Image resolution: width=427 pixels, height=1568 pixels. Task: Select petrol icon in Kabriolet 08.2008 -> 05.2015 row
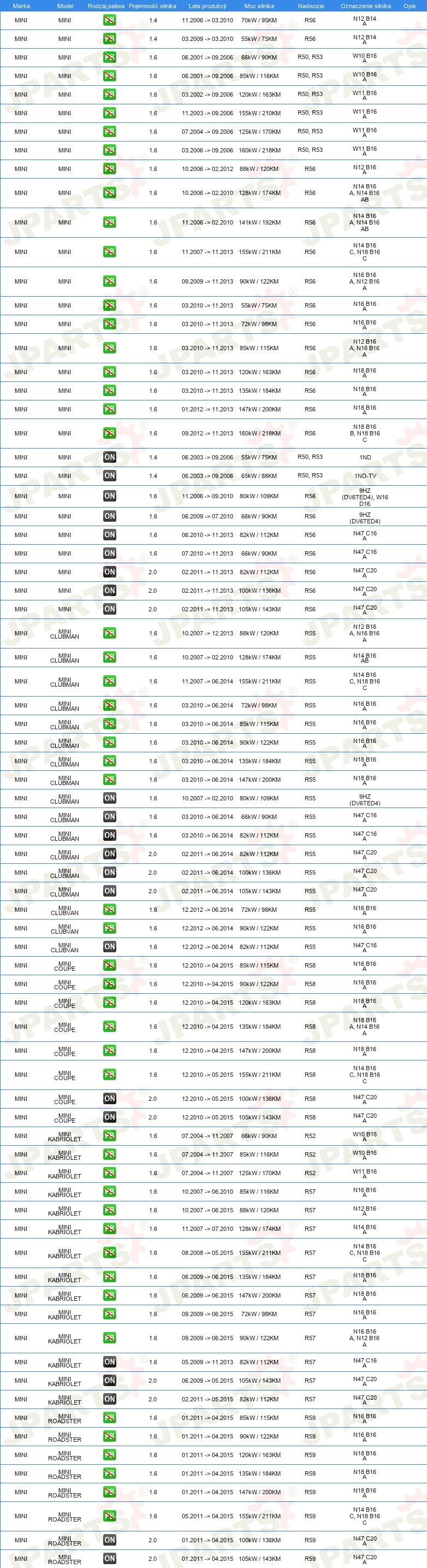pos(110,1253)
